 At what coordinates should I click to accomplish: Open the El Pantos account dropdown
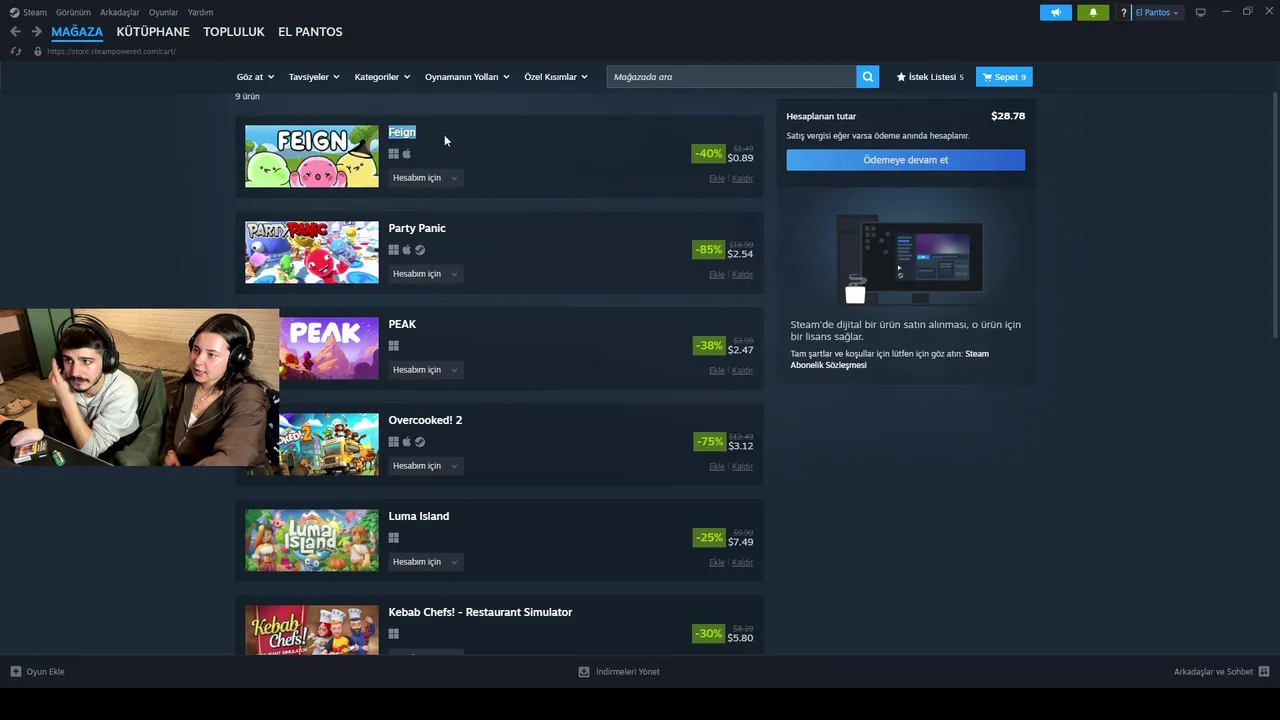pos(1157,12)
